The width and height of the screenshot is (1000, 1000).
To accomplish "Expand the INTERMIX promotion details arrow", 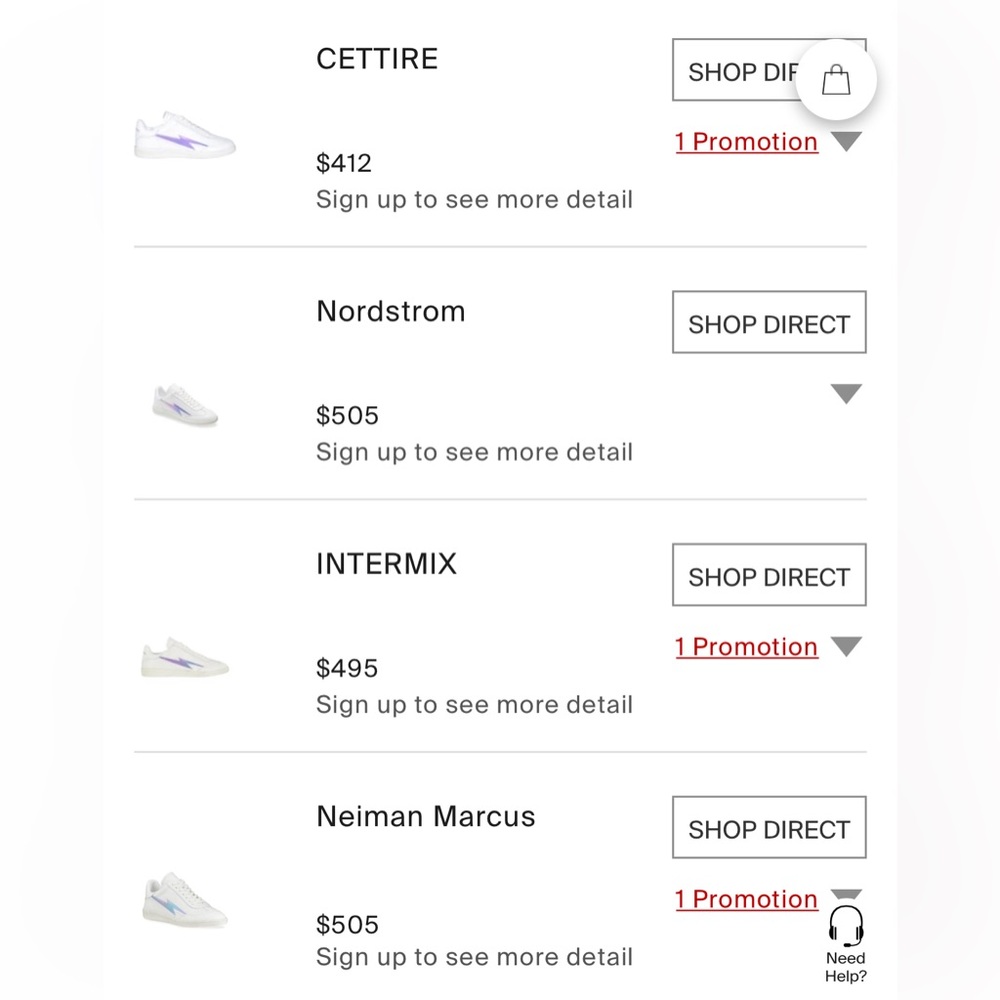I will coord(846,648).
